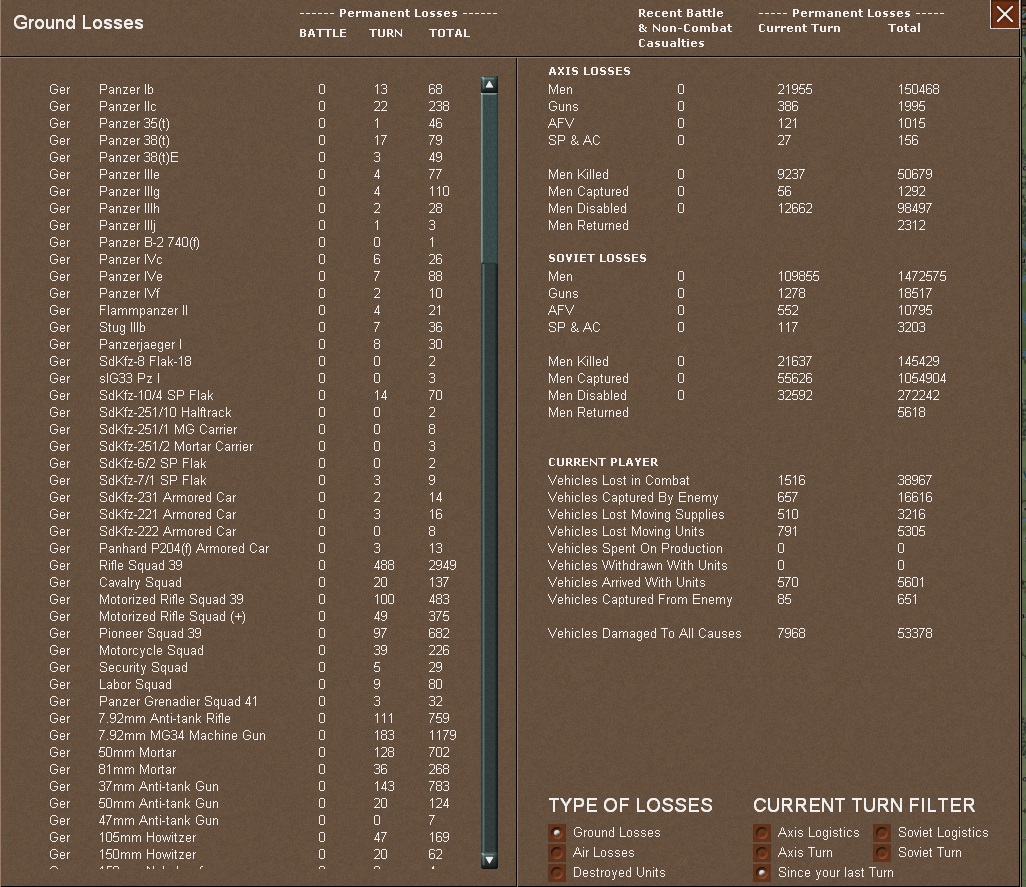Select the 37mm Anti-tank Gun row
Viewport: 1026px width, 887px height.
[253, 787]
